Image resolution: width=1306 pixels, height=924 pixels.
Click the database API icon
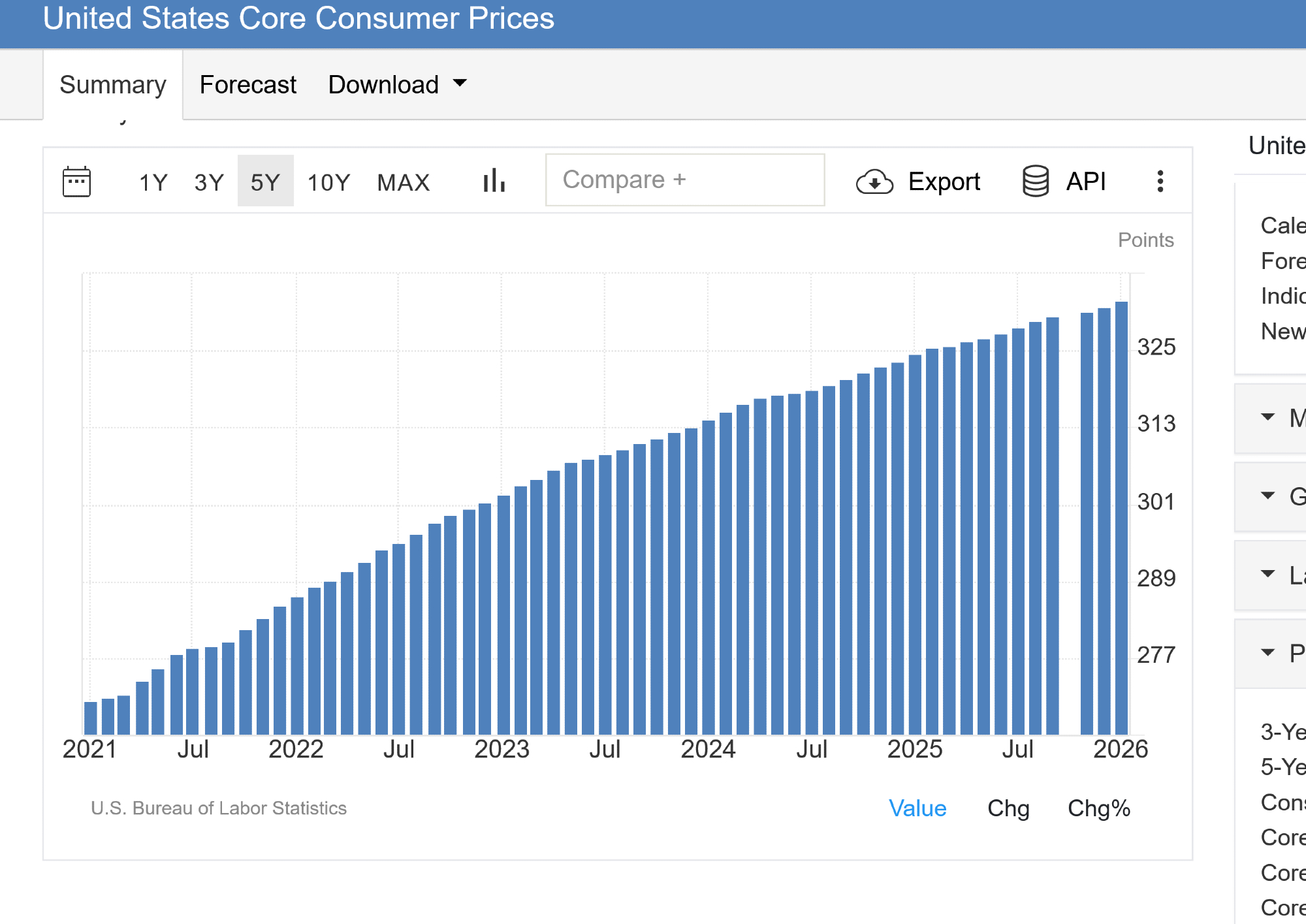point(1035,181)
